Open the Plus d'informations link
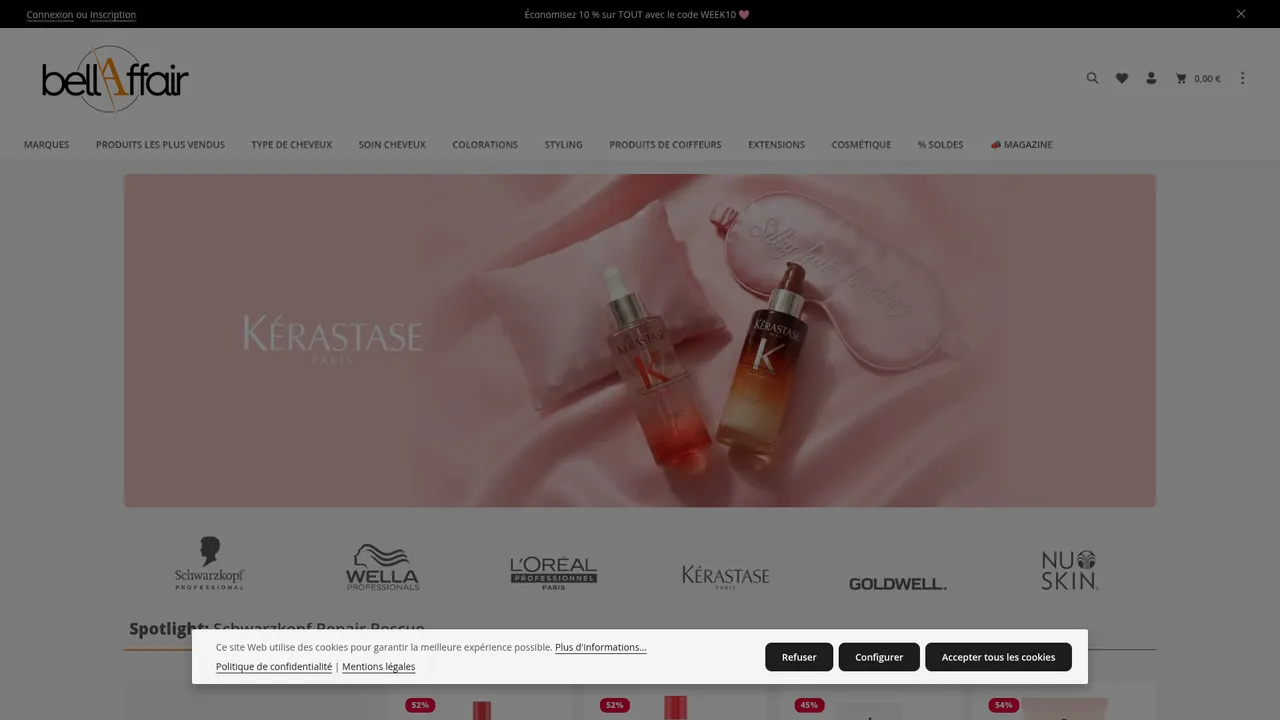 (601, 648)
